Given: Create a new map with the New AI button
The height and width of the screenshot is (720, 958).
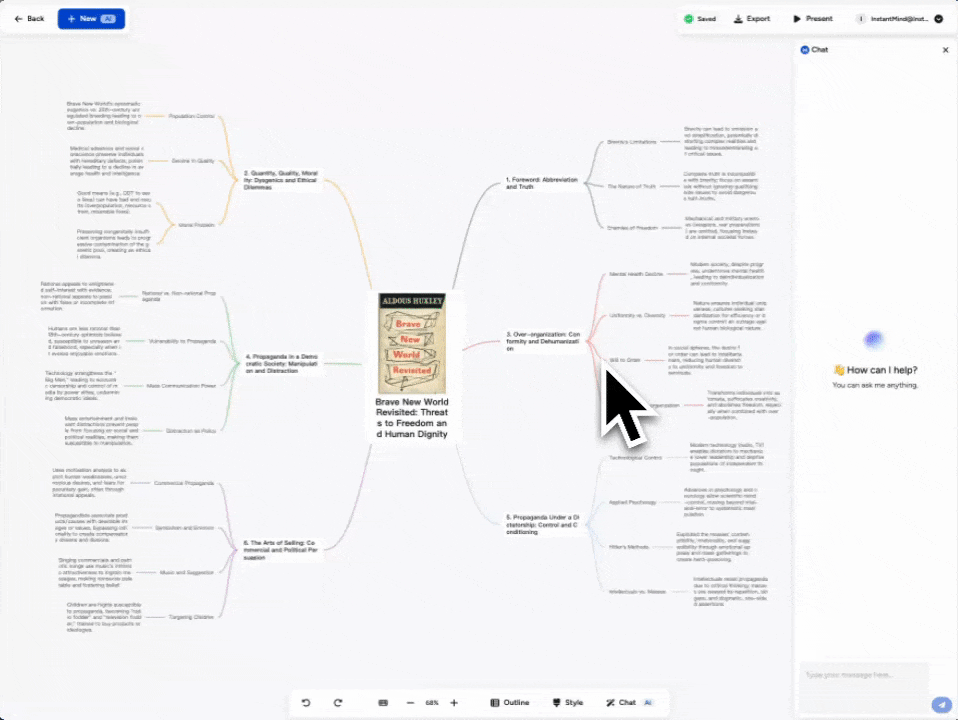Looking at the screenshot, I should click(x=91, y=18).
